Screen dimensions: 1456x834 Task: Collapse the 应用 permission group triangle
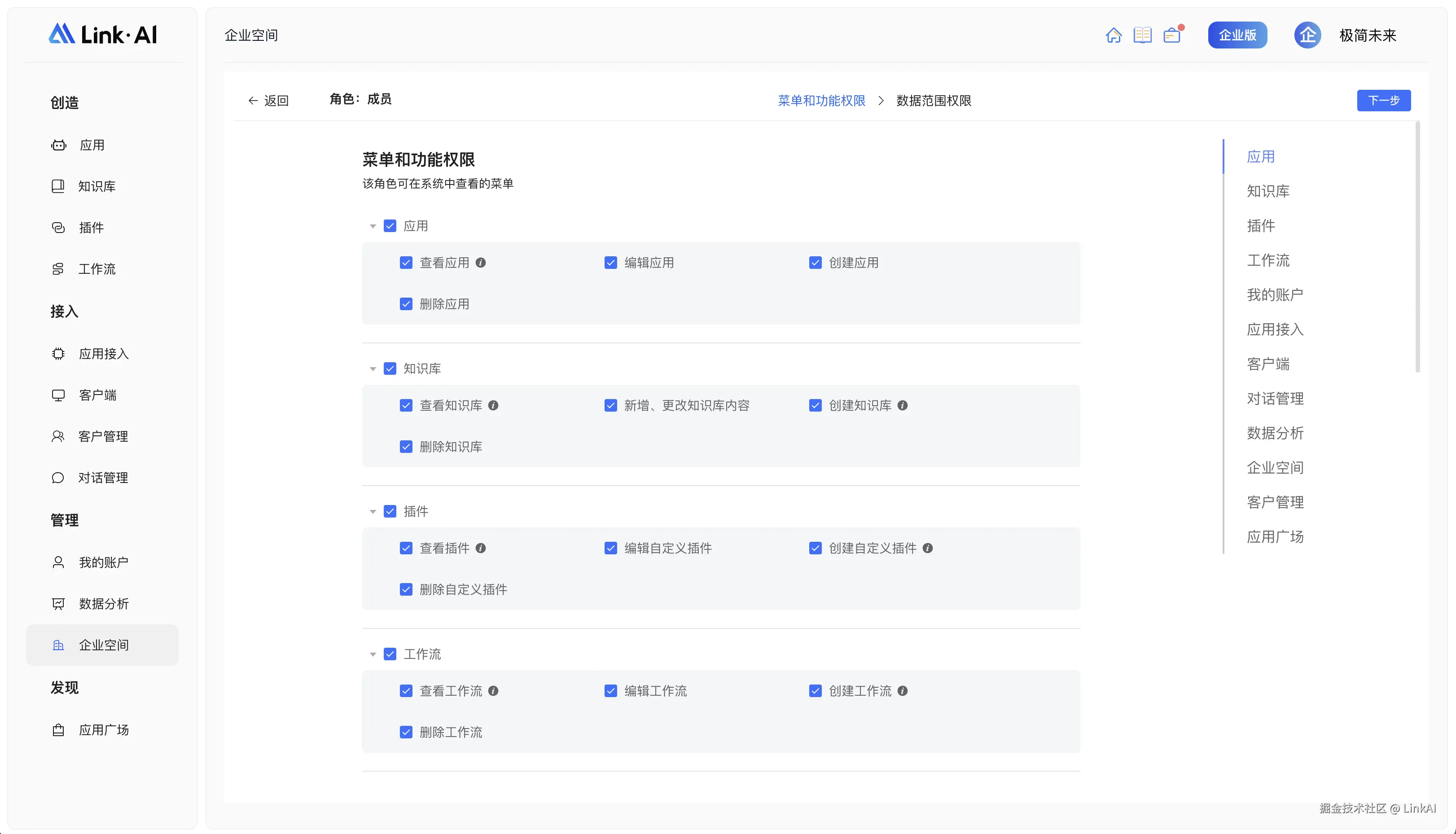coord(373,226)
